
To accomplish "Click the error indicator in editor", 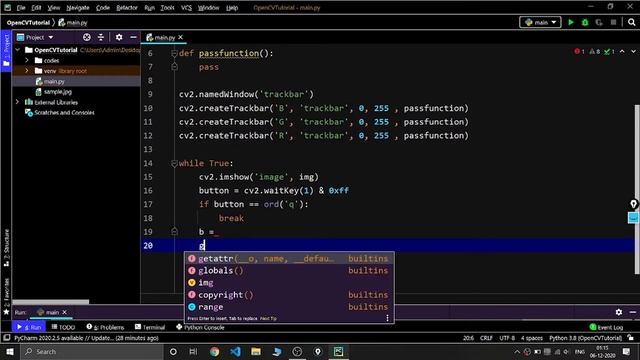I will pos(579,51).
